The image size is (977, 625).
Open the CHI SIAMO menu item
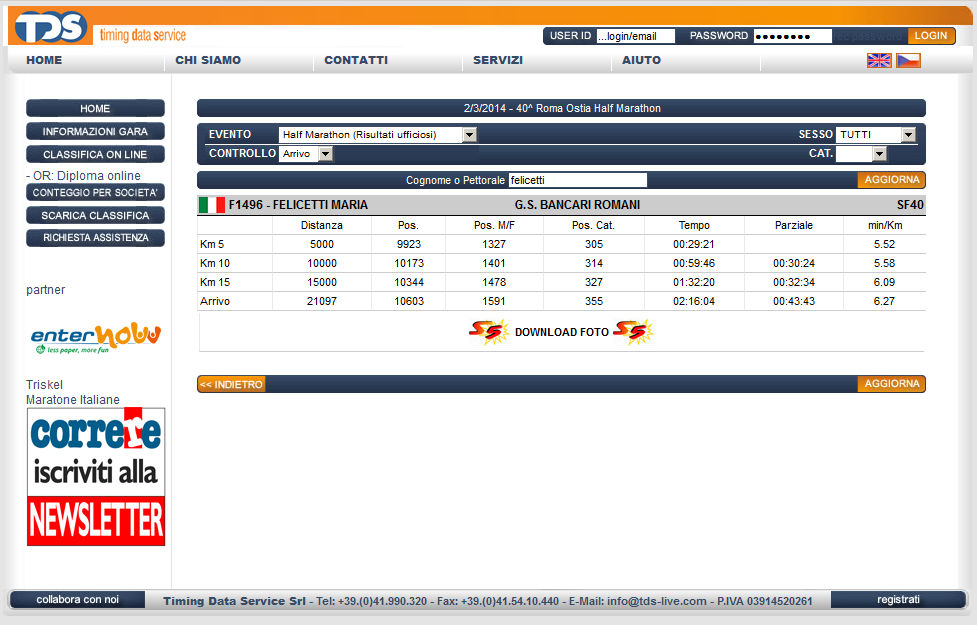[208, 60]
